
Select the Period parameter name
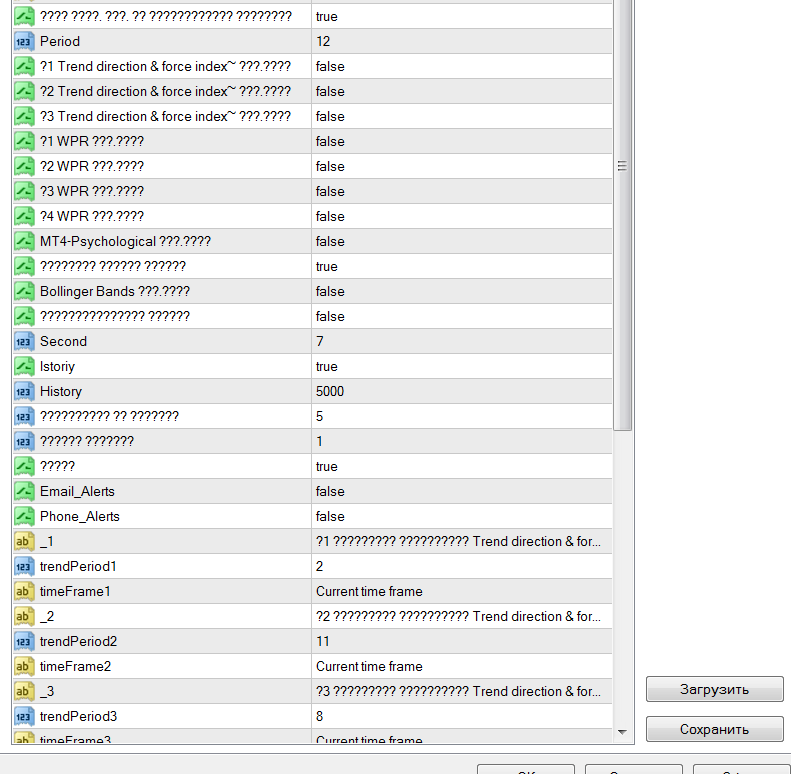pos(60,41)
